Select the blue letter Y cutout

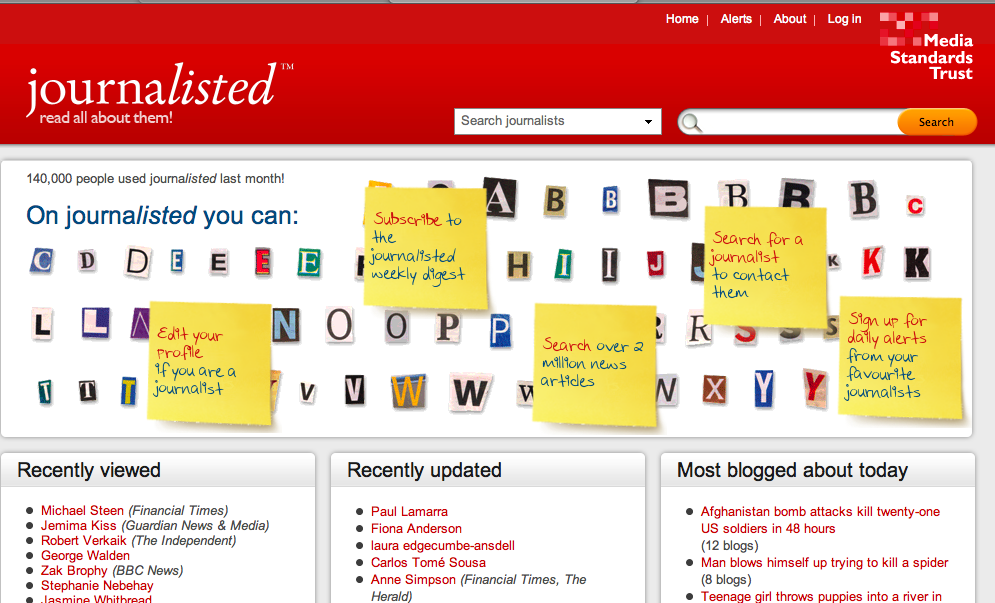[x=764, y=388]
